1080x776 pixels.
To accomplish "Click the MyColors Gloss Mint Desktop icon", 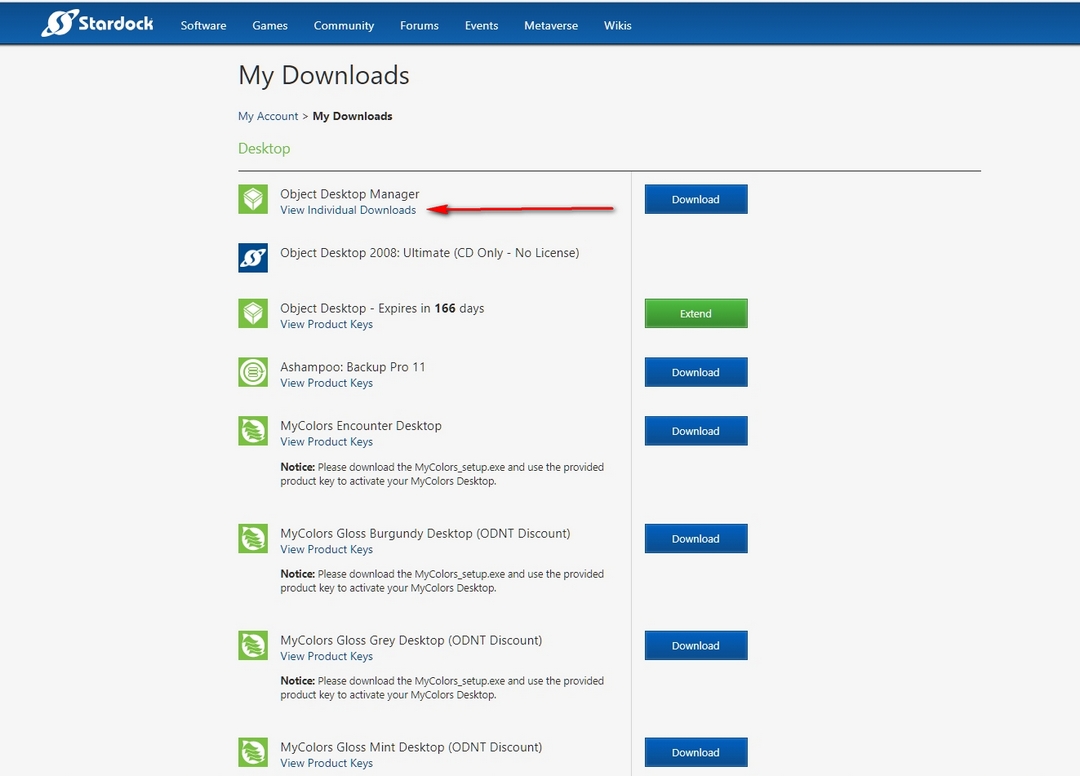I will (253, 752).
